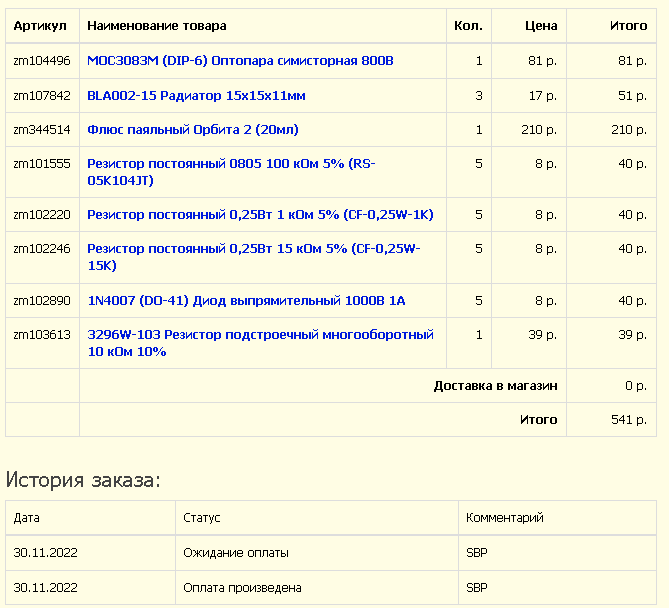Click the История заказа heading

(x=83, y=480)
